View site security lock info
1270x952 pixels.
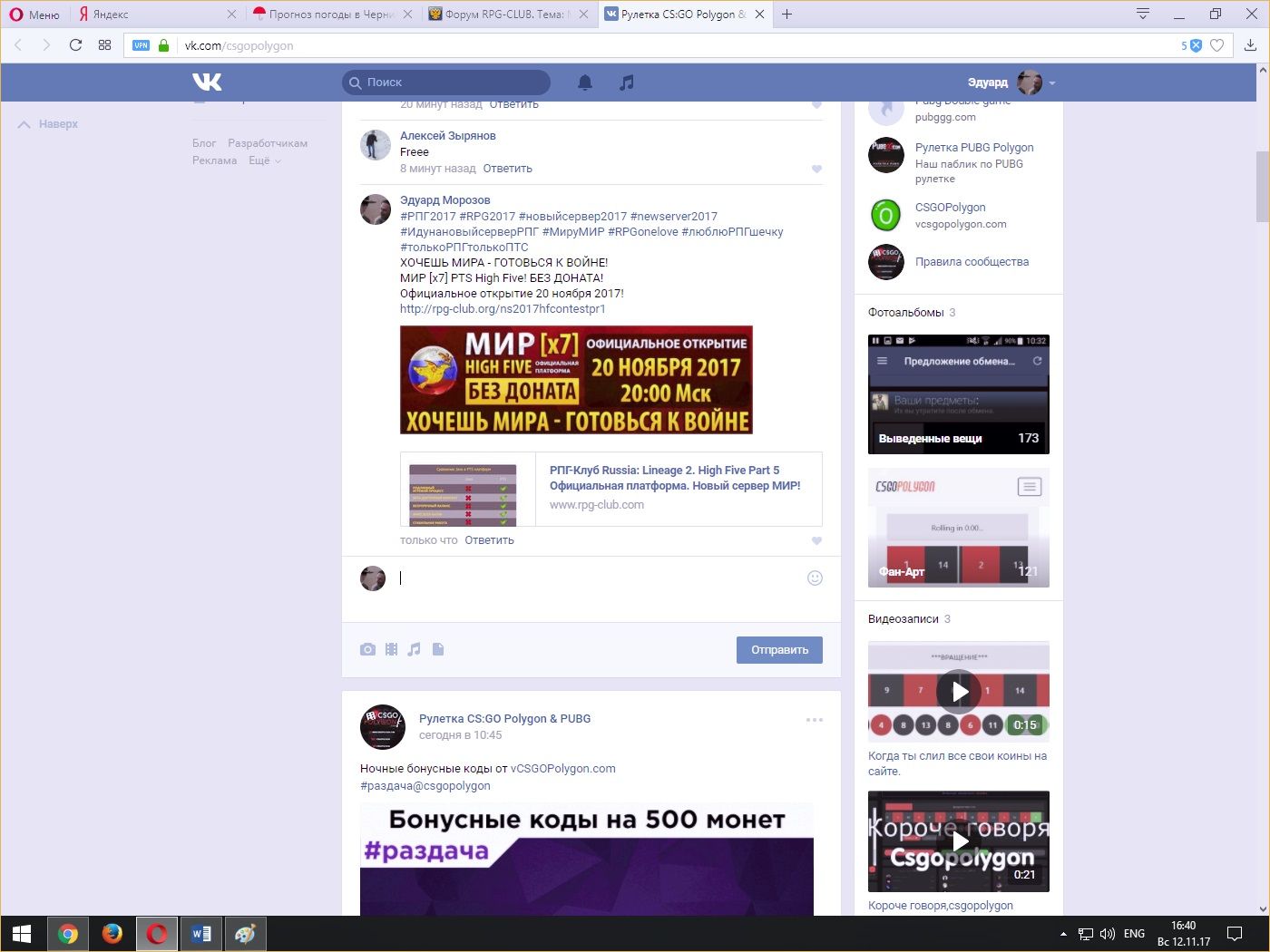tap(163, 45)
